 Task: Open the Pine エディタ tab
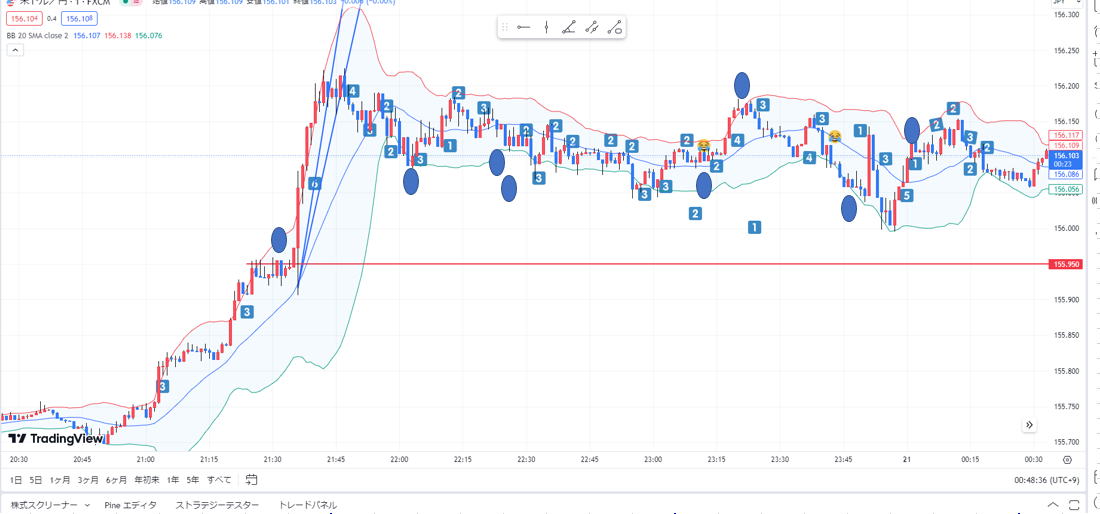click(130, 506)
